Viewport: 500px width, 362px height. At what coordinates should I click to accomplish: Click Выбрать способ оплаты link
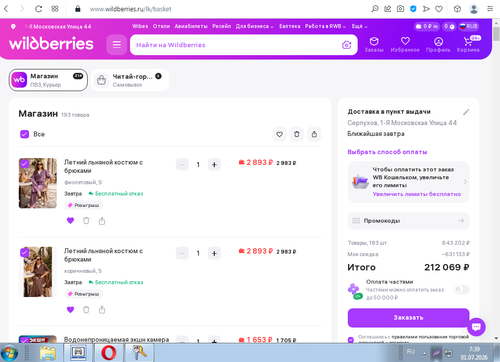click(x=387, y=152)
